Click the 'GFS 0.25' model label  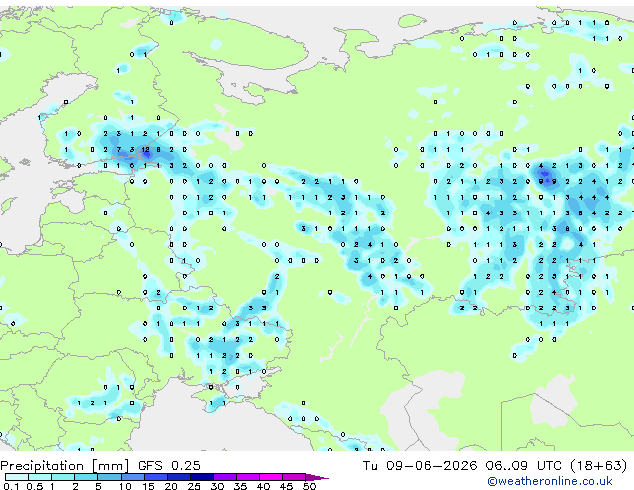tap(169, 466)
